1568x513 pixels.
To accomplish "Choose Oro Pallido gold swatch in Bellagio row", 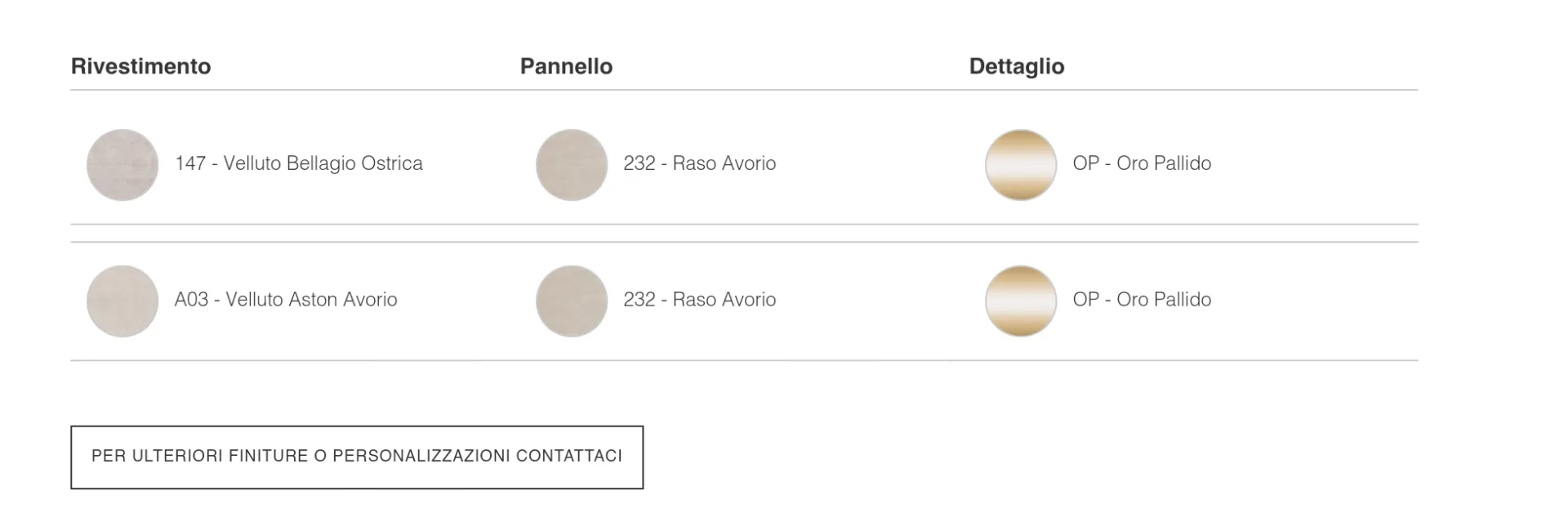I will (1021, 165).
